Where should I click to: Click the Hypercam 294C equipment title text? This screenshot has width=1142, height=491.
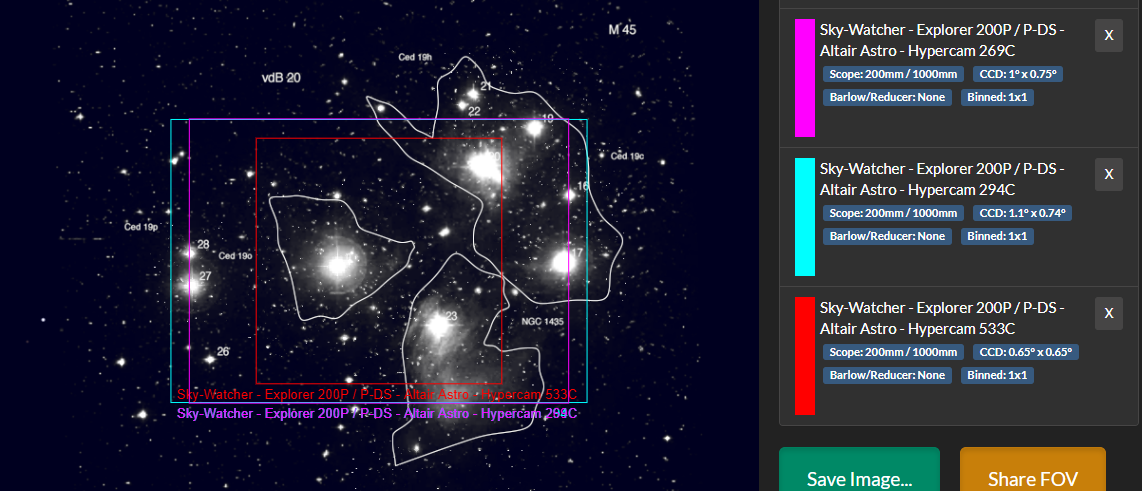[x=942, y=179]
